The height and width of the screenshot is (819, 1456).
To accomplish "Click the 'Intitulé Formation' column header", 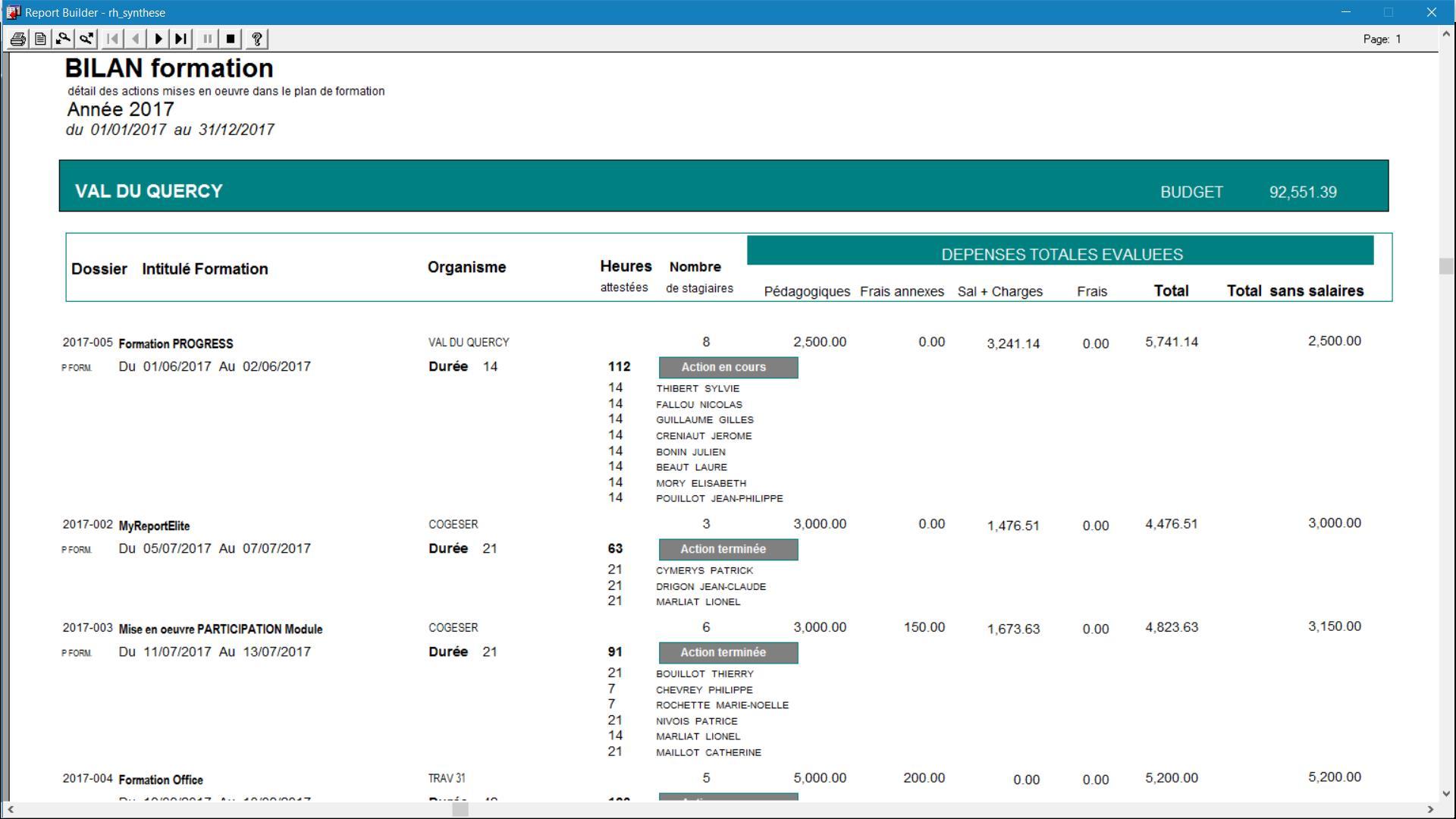I will tap(205, 269).
